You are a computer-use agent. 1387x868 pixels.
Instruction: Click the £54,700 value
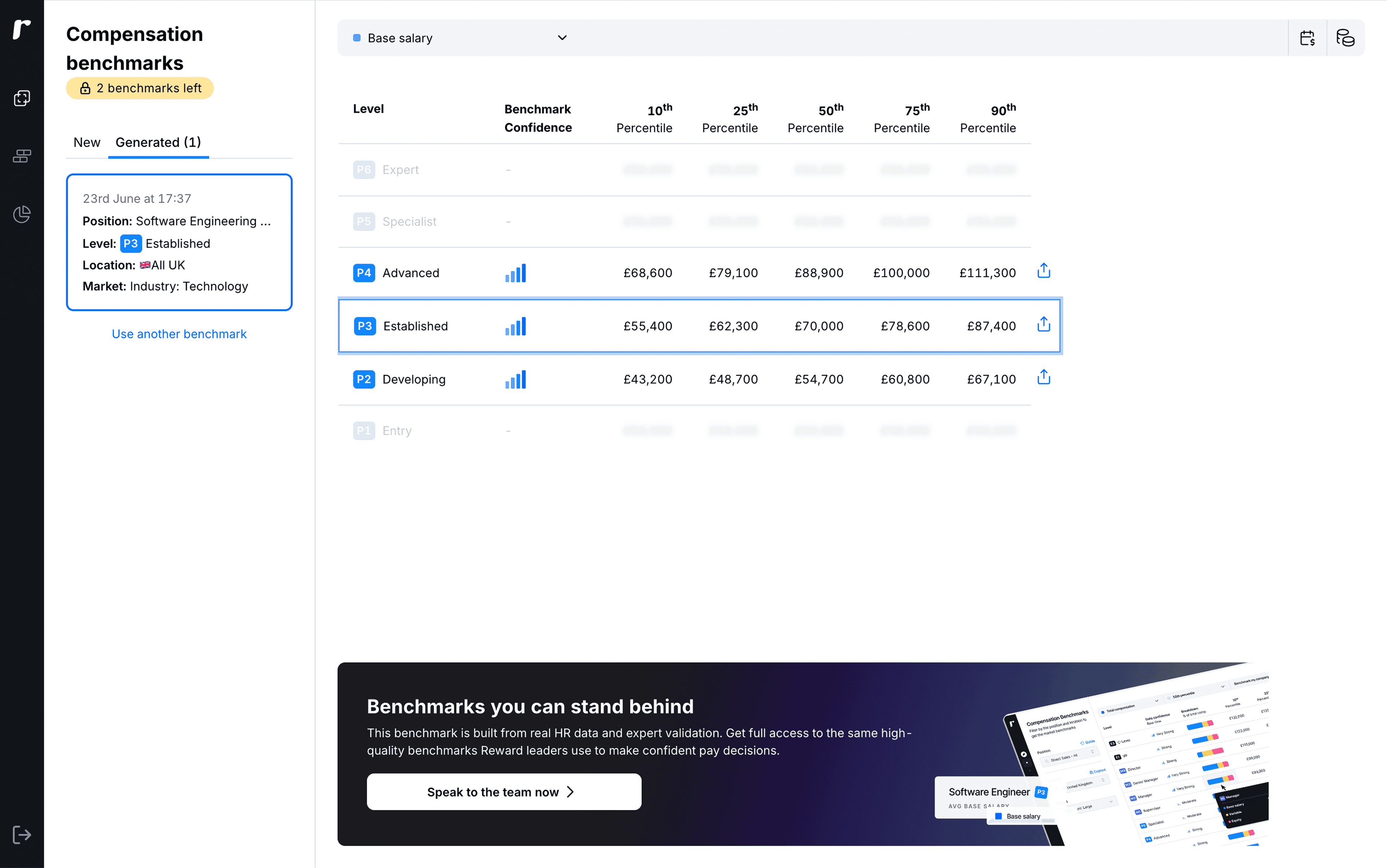coord(818,380)
